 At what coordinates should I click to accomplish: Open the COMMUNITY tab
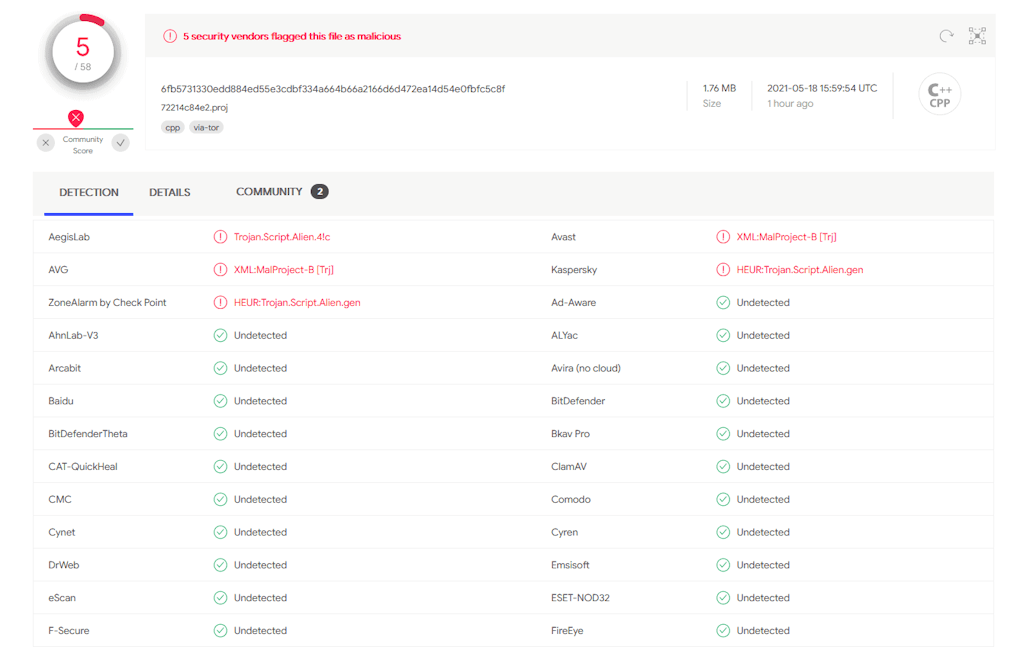tap(269, 192)
